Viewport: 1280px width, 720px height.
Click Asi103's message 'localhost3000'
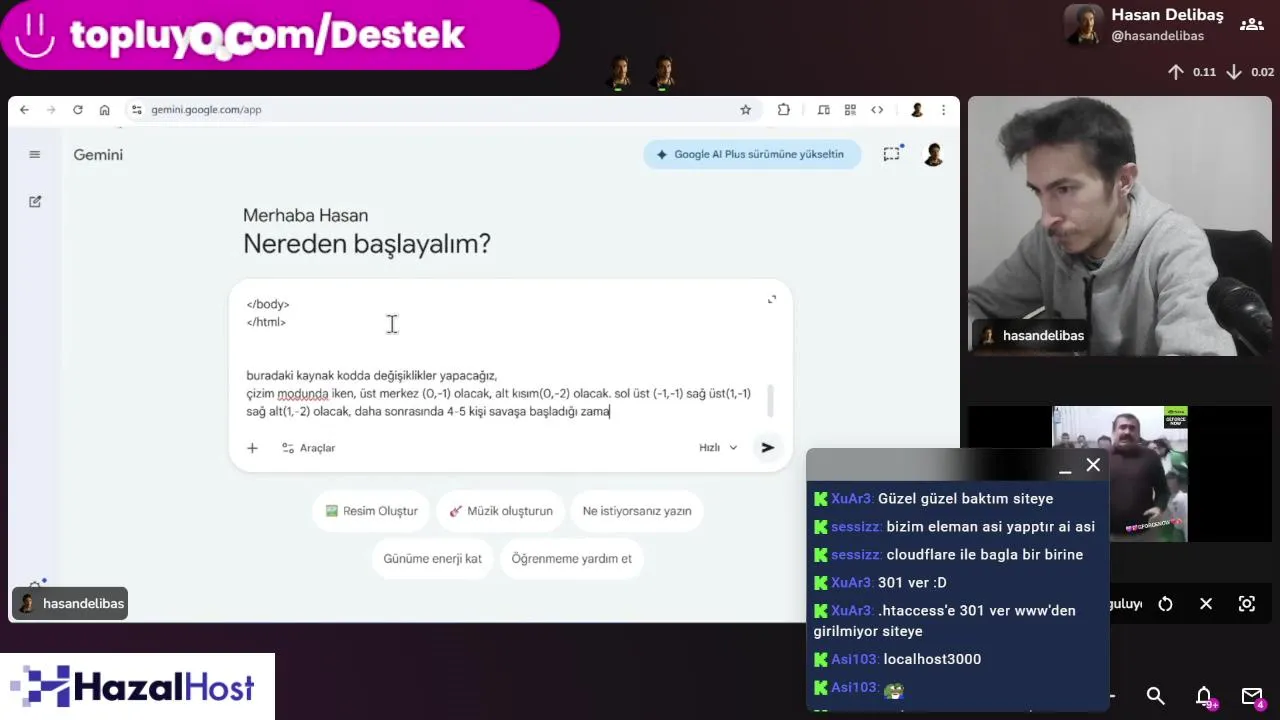932,660
